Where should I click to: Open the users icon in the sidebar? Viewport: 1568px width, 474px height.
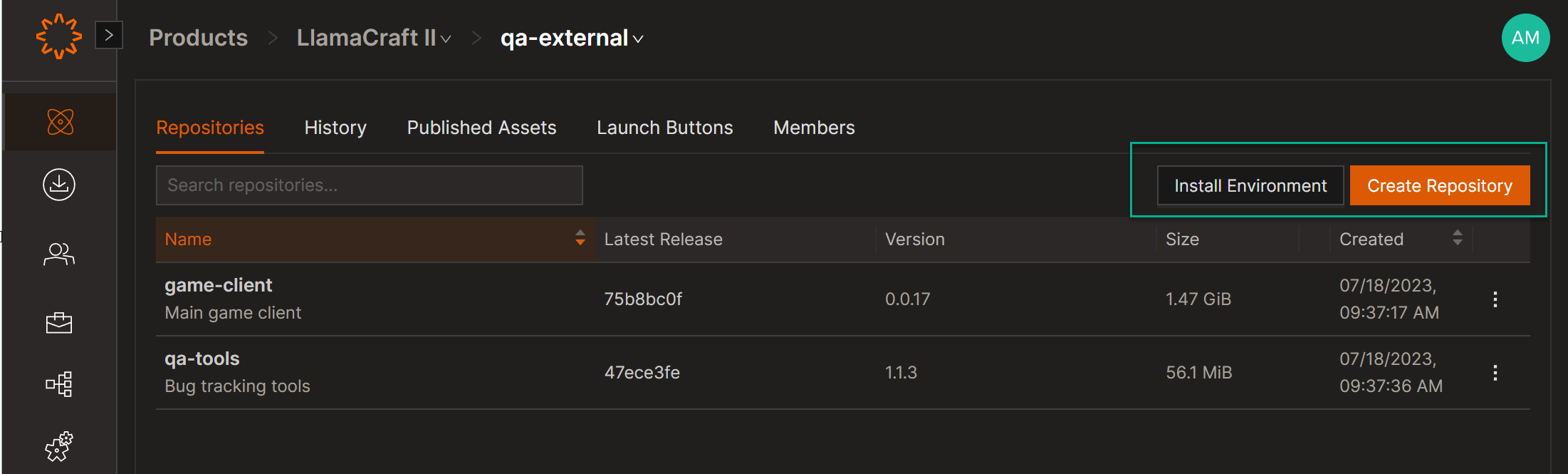click(59, 254)
